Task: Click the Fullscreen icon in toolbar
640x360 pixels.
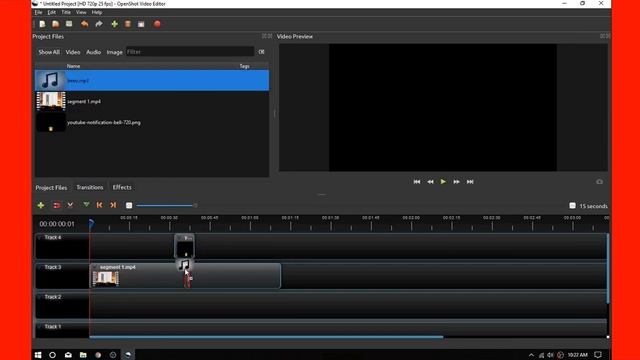Action: (141, 24)
